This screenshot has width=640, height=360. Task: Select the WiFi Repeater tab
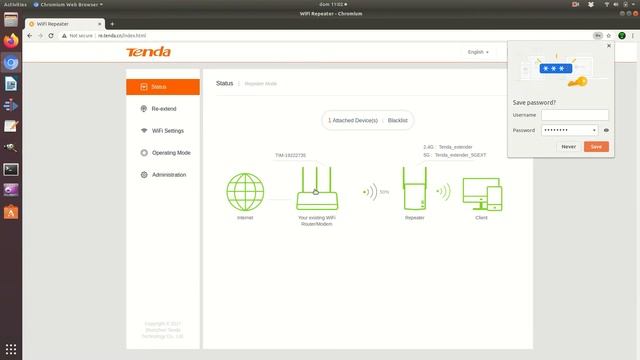tap(65, 24)
